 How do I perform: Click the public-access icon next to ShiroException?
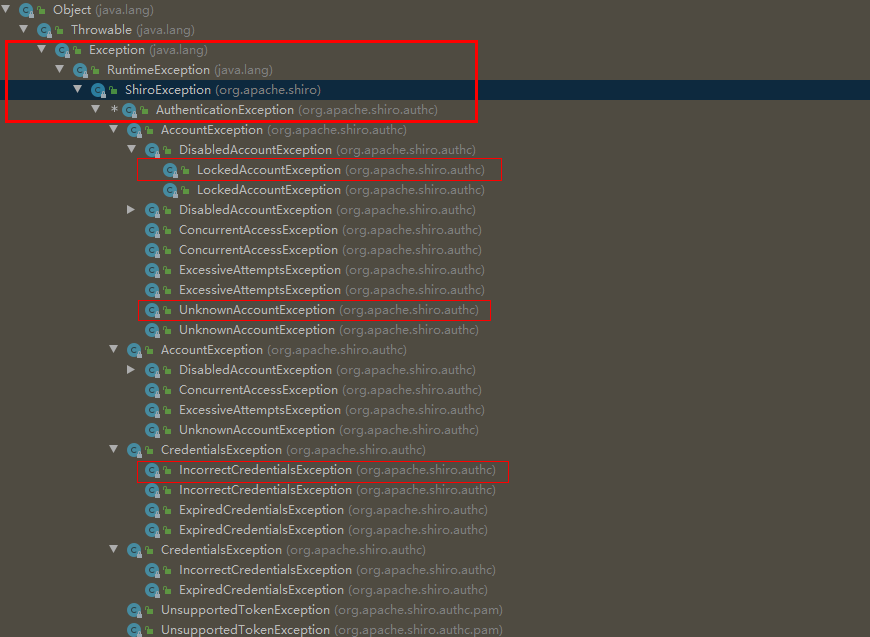tap(113, 90)
